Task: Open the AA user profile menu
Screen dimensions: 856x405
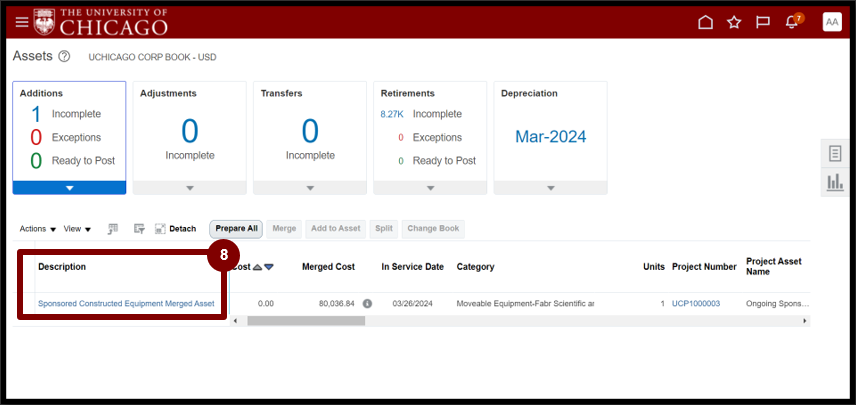Action: tap(832, 22)
